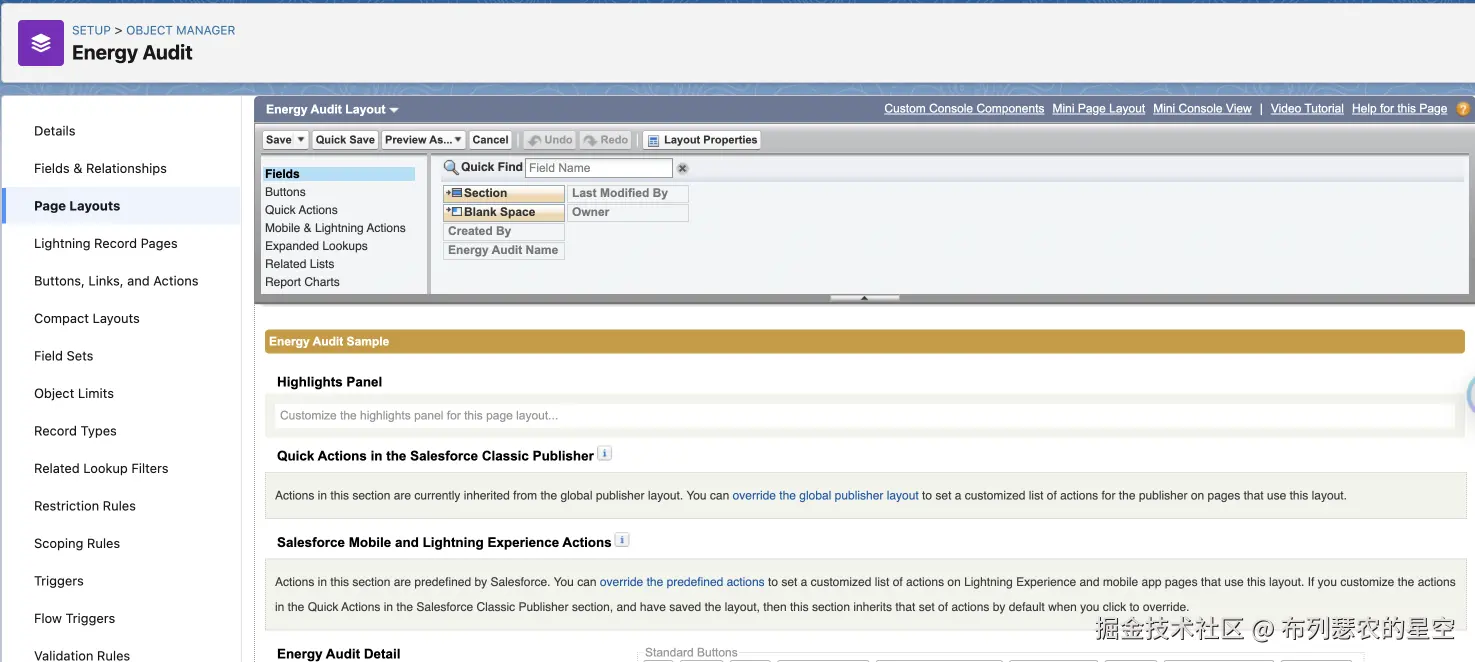Click the Cancel button
This screenshot has height=662, width=1475.
(x=490, y=140)
